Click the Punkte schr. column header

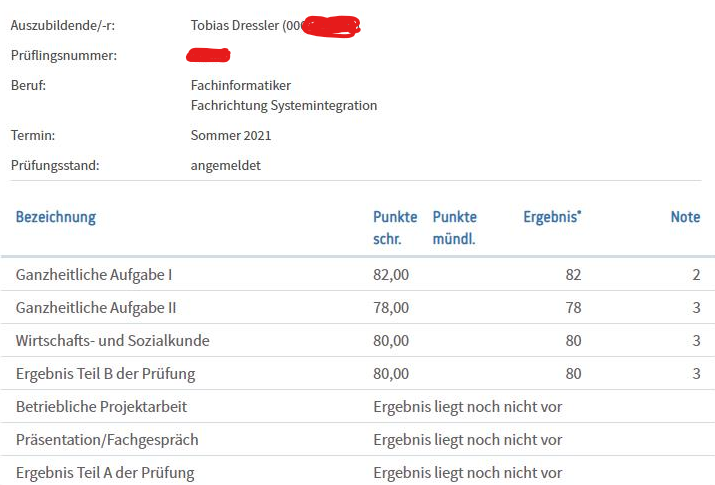point(395,227)
